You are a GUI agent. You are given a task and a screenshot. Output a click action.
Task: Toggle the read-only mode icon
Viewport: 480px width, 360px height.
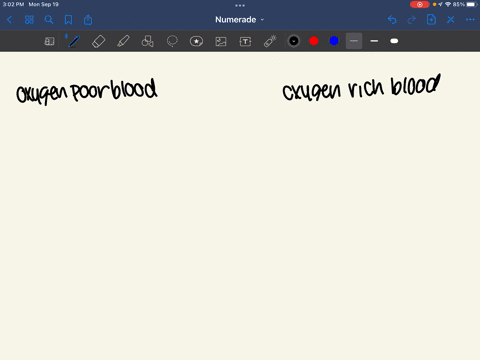pos(49,41)
